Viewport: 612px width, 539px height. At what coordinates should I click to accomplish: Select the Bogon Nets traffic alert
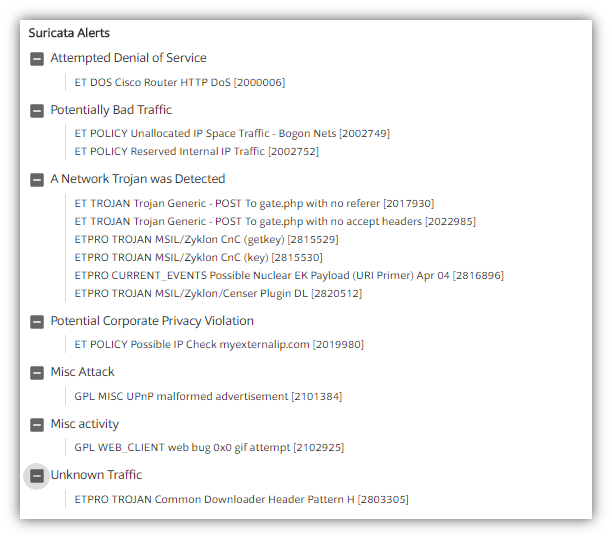232,133
